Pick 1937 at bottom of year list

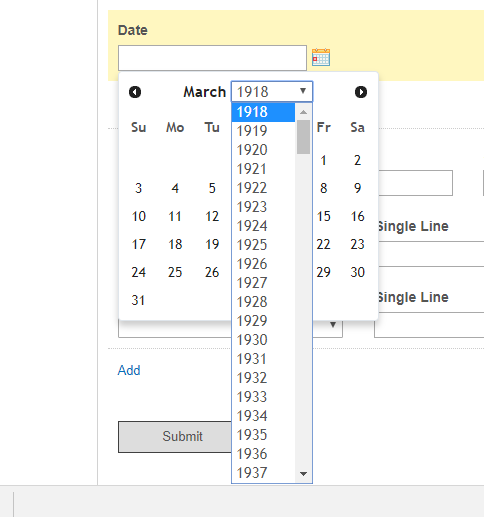263,473
